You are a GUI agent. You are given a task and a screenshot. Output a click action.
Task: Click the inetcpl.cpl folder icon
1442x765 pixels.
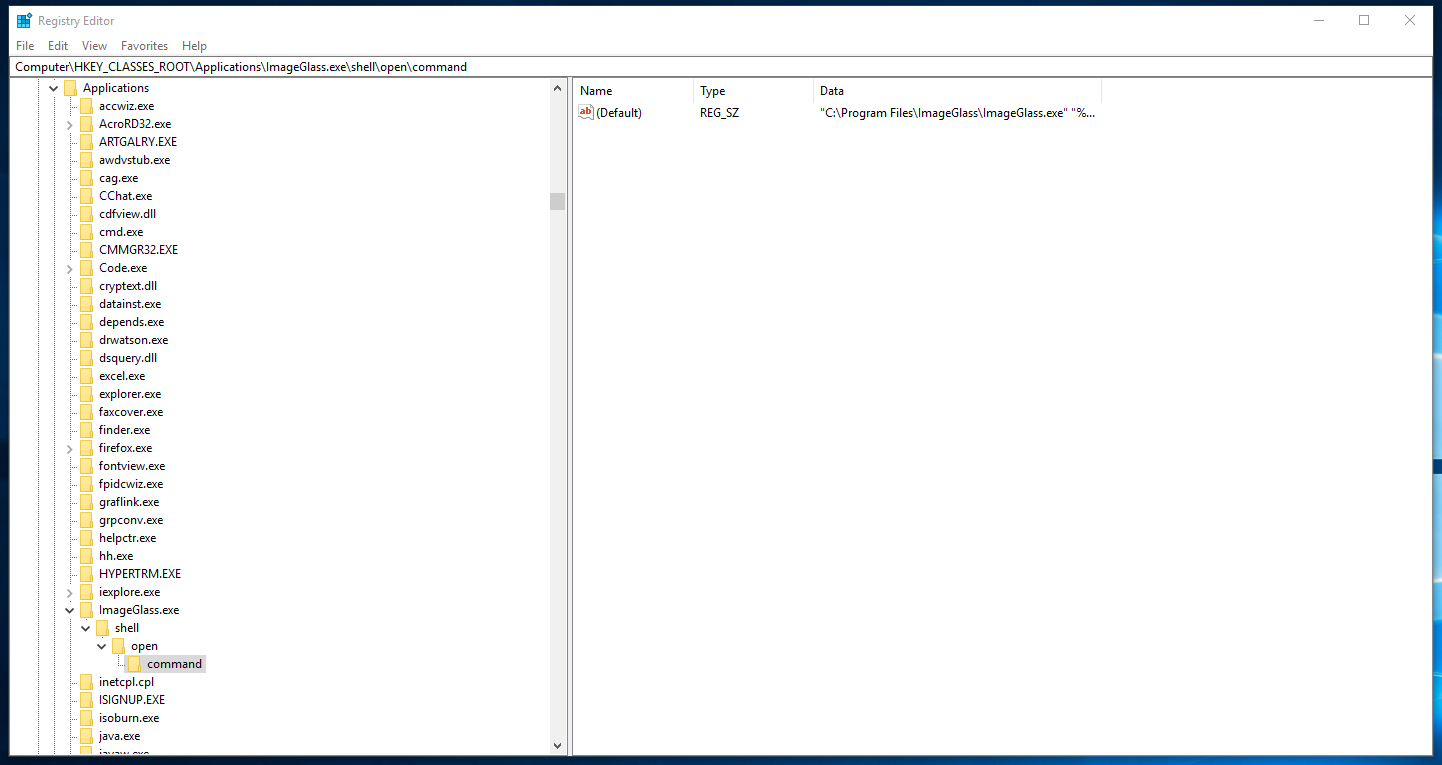click(87, 681)
